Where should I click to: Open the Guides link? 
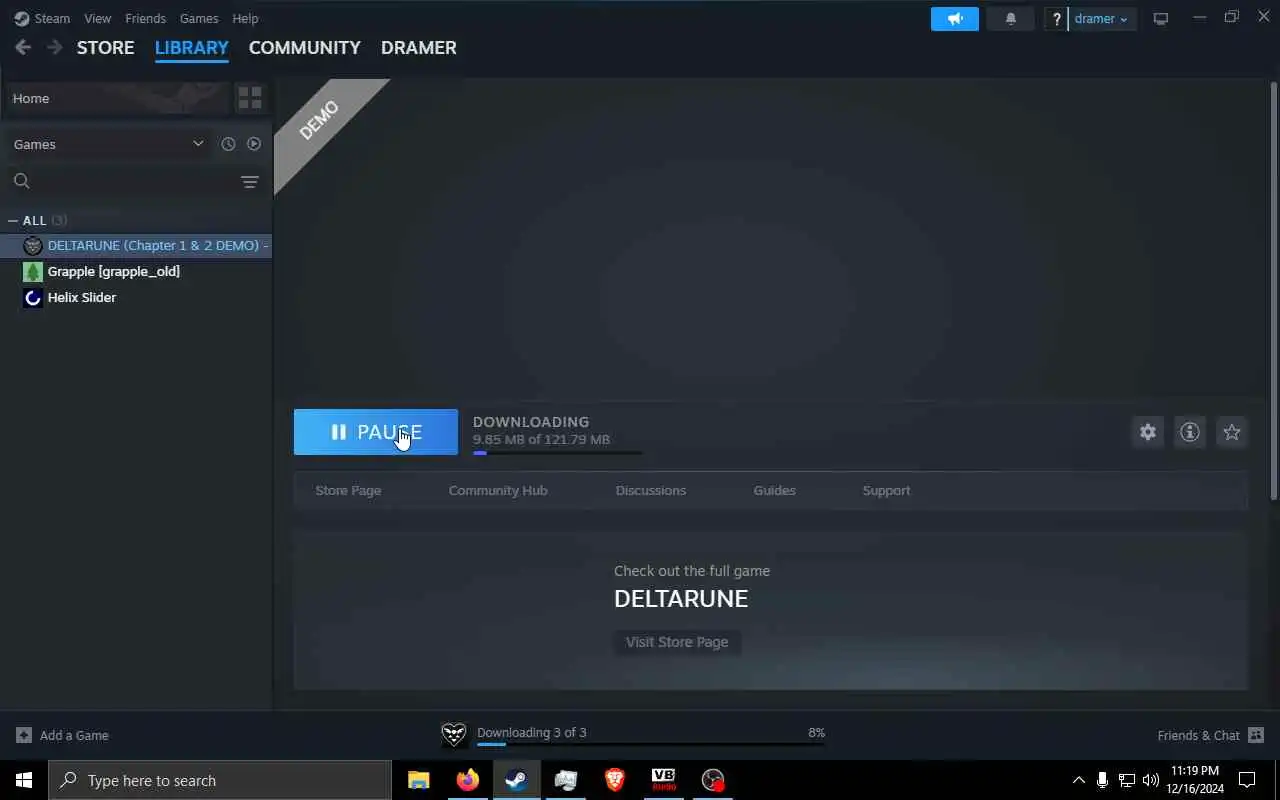click(775, 490)
